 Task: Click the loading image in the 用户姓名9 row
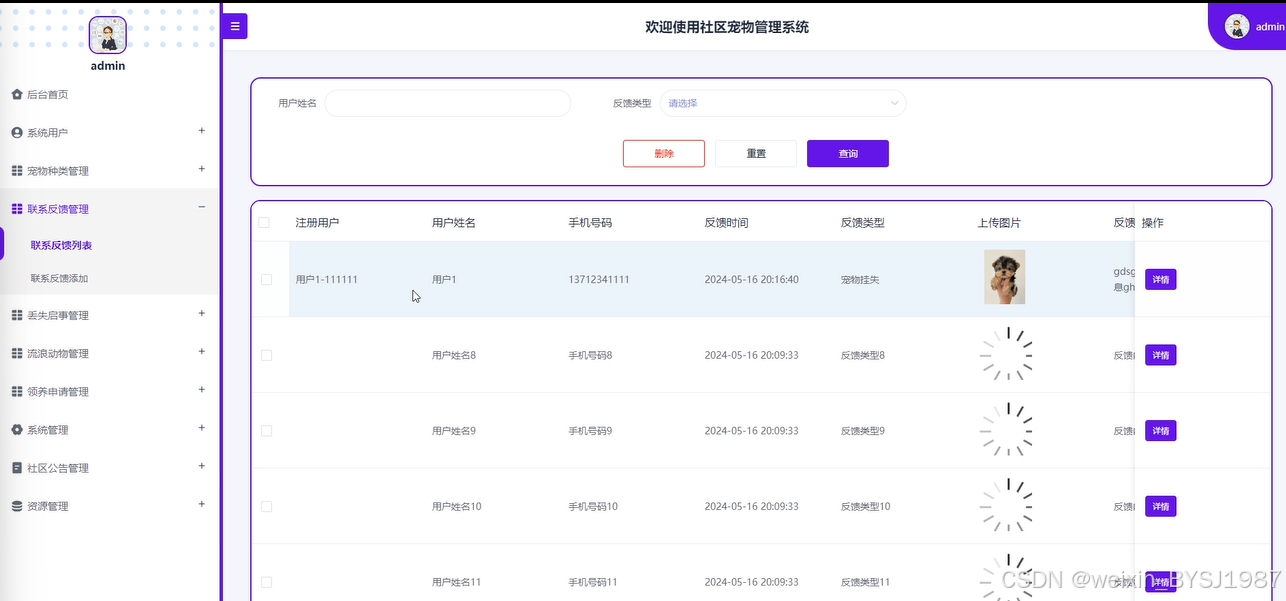click(1006, 430)
